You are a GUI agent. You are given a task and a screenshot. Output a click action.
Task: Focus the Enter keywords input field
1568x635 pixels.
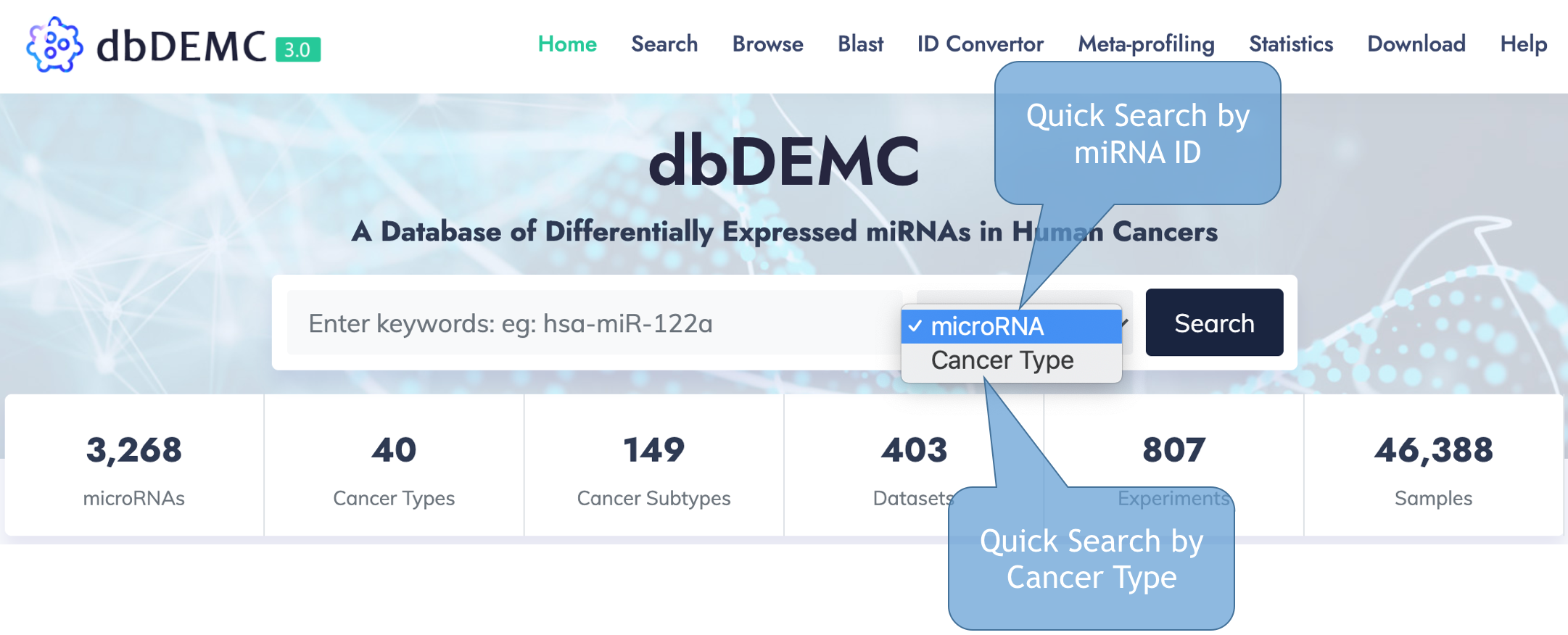pyautogui.click(x=594, y=323)
